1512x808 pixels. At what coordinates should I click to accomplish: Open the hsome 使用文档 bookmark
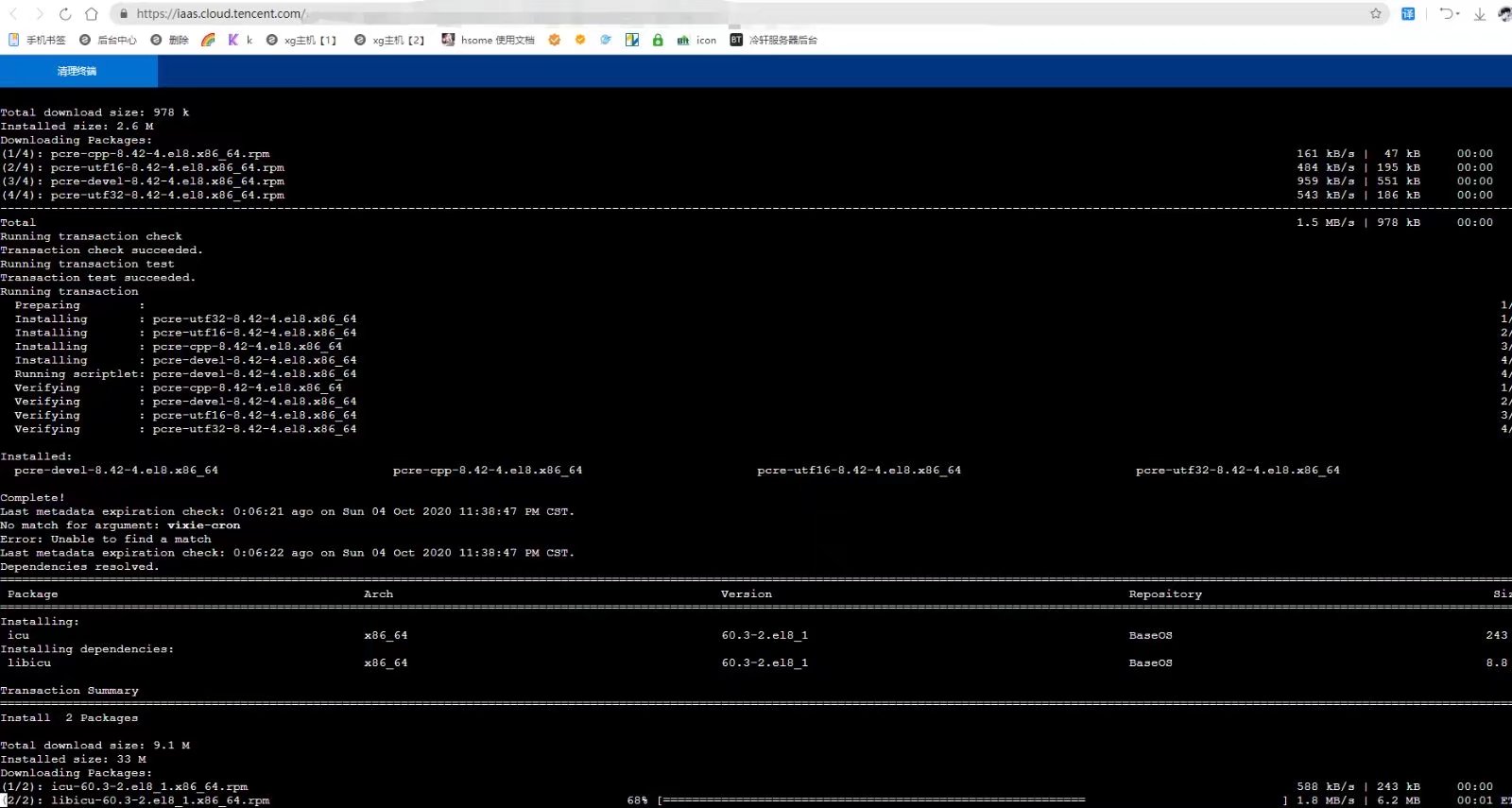[x=489, y=40]
